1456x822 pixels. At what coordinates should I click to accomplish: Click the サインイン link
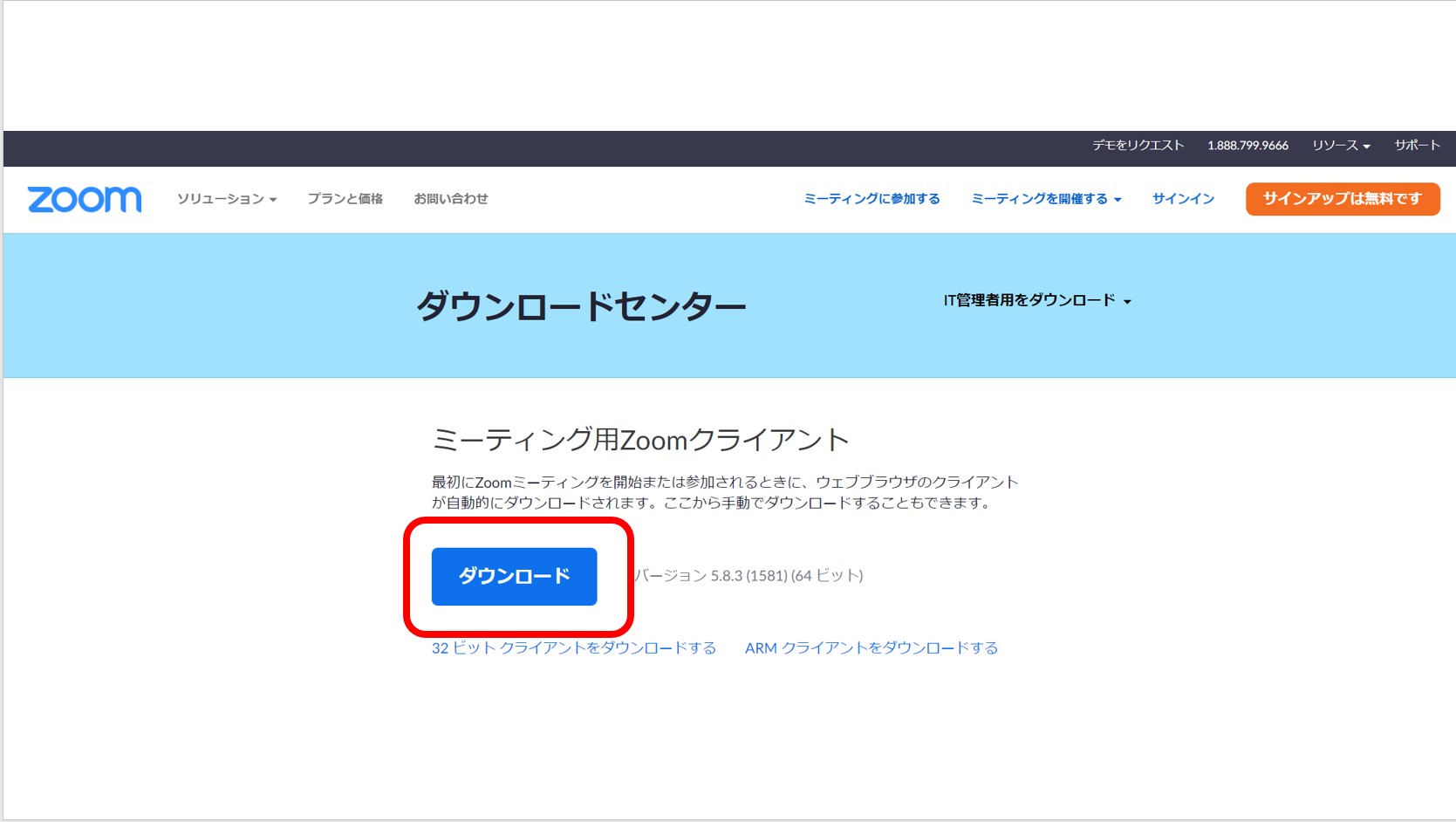(x=1182, y=199)
